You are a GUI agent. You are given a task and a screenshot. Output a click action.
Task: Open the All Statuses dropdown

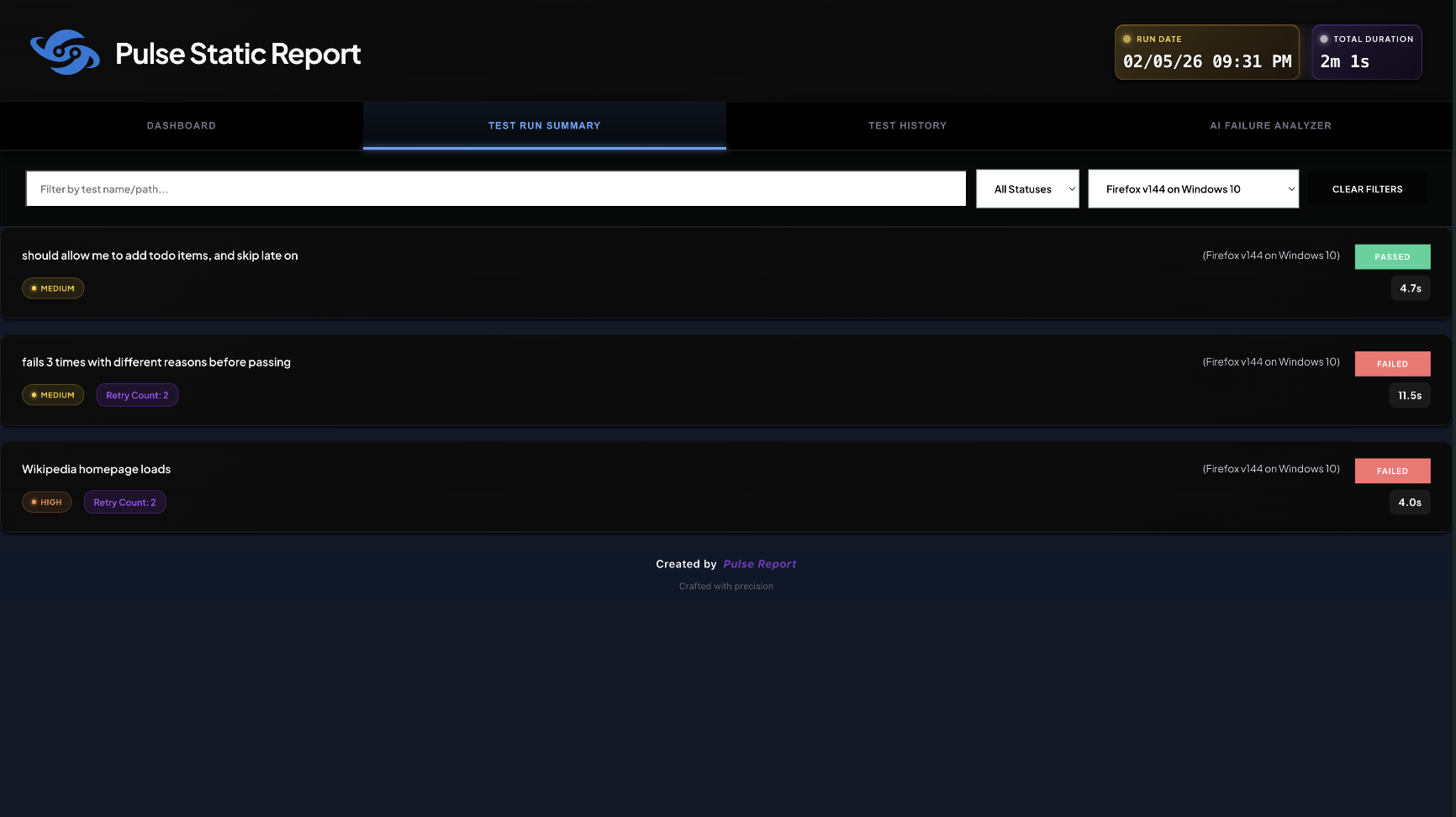coord(1027,189)
